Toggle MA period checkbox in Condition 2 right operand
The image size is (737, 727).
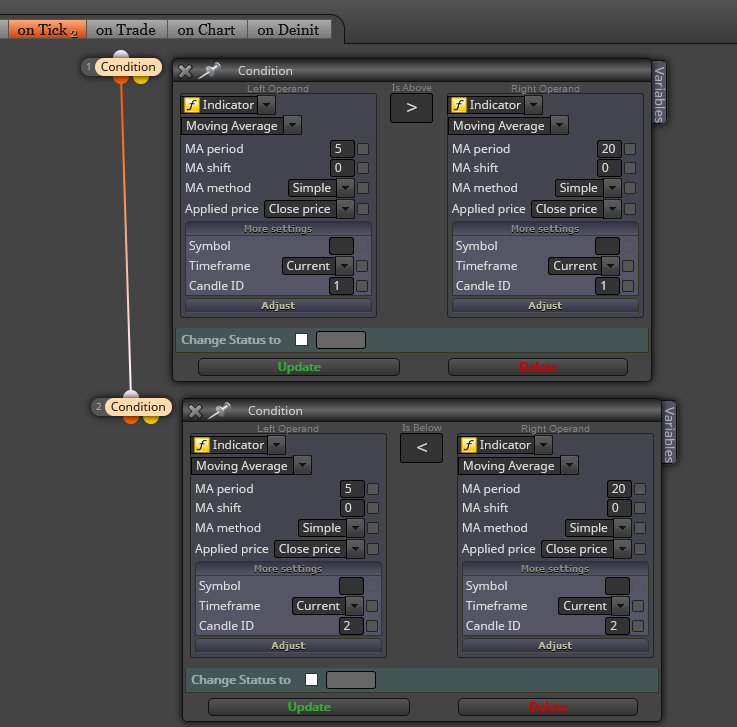(x=640, y=489)
